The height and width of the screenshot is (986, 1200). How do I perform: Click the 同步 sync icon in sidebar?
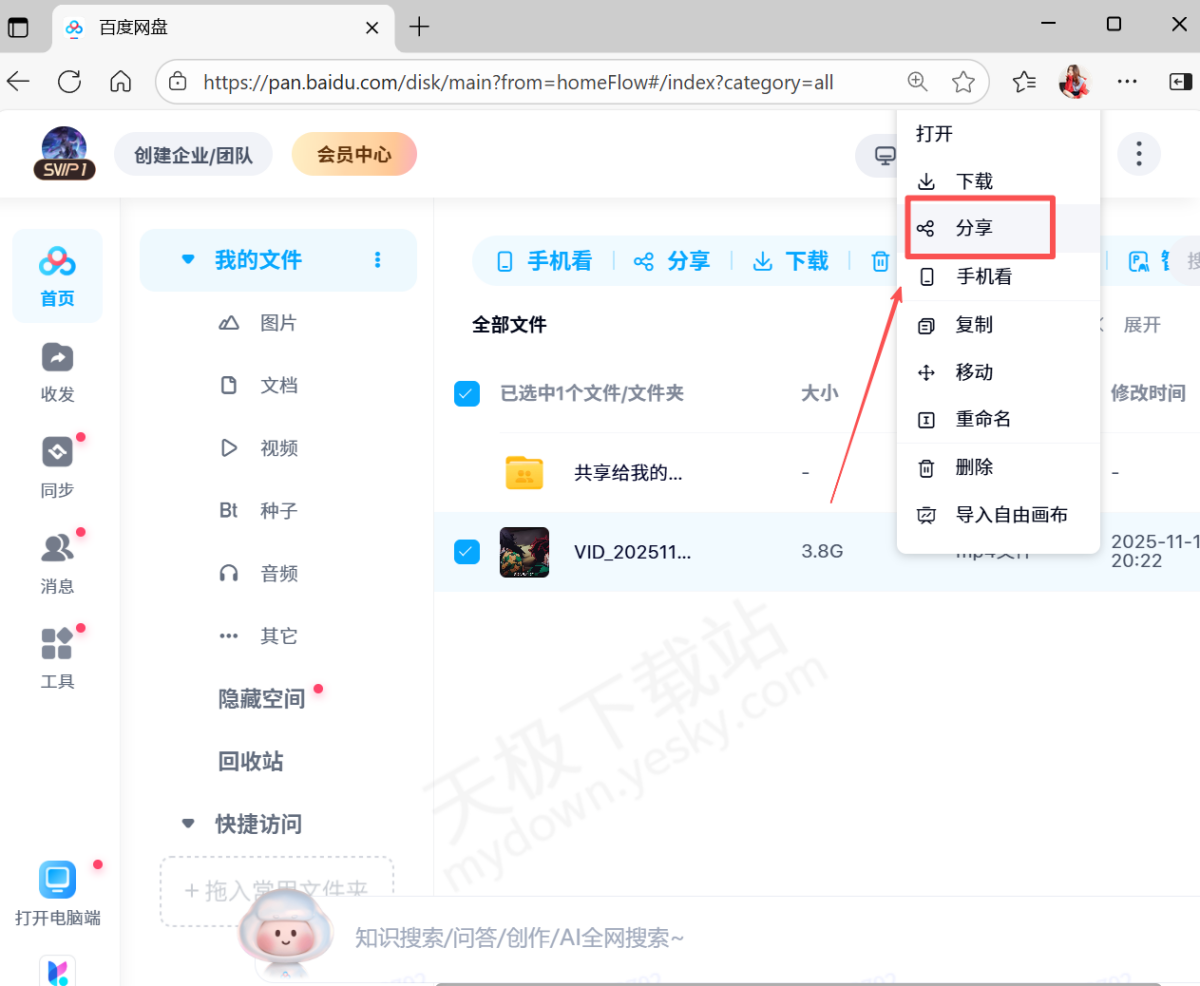point(57,466)
